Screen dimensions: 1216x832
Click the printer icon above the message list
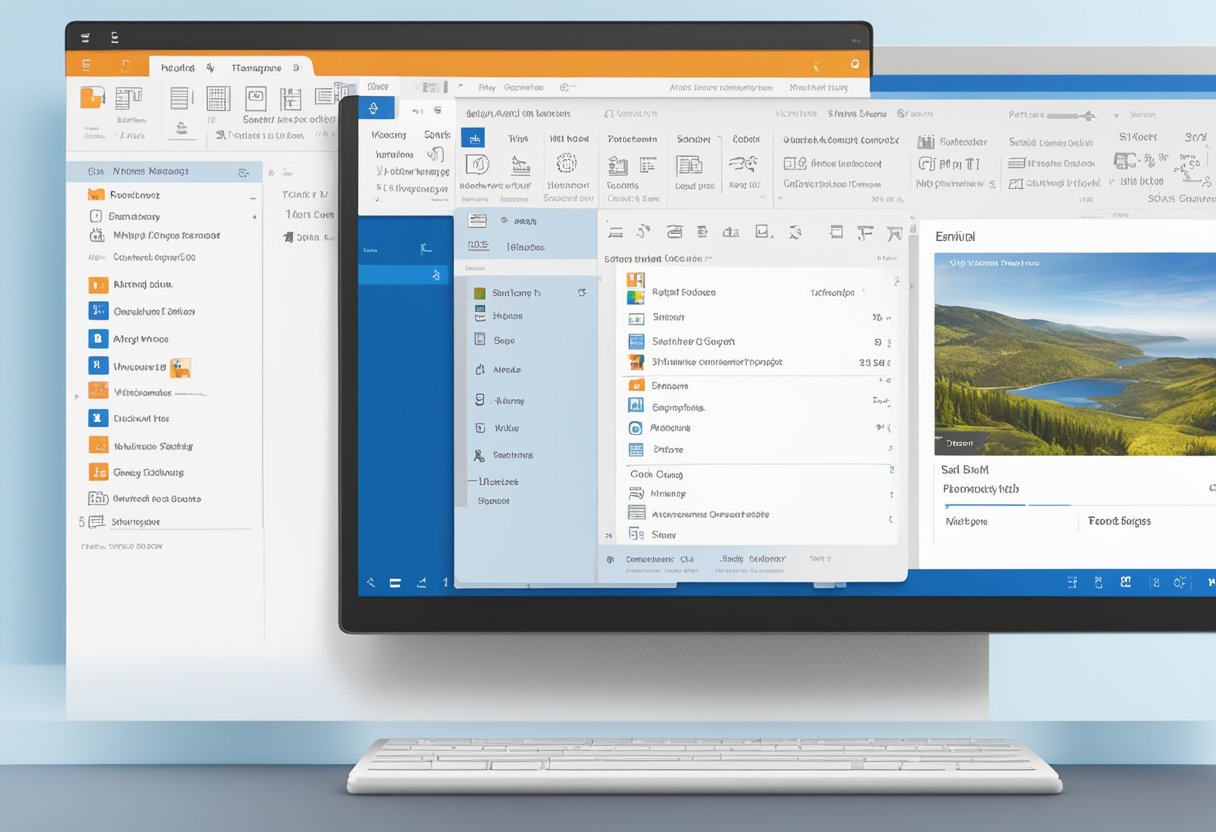674,231
